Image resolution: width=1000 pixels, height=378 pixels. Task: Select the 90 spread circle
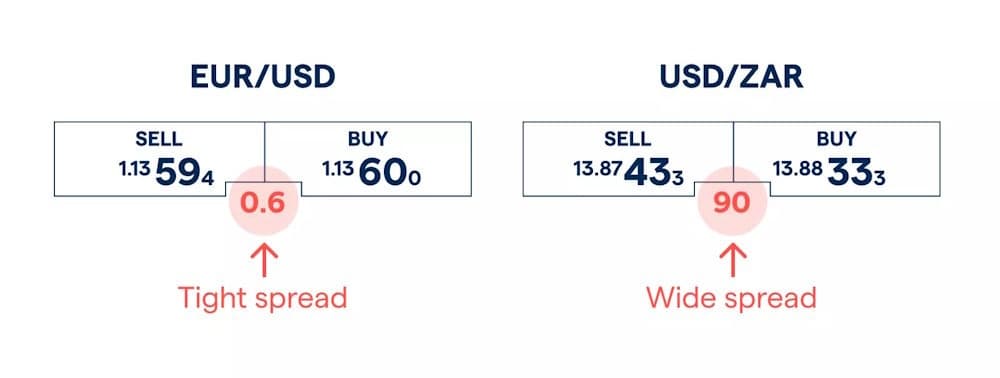(x=733, y=203)
